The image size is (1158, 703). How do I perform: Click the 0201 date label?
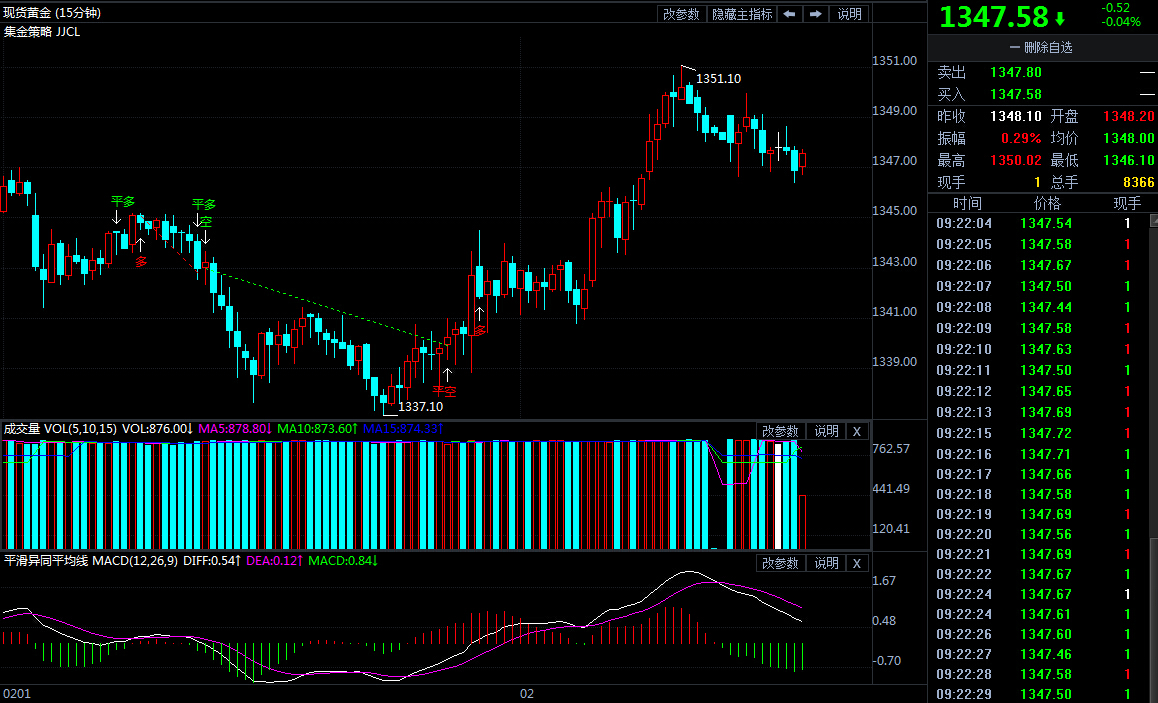click(16, 694)
